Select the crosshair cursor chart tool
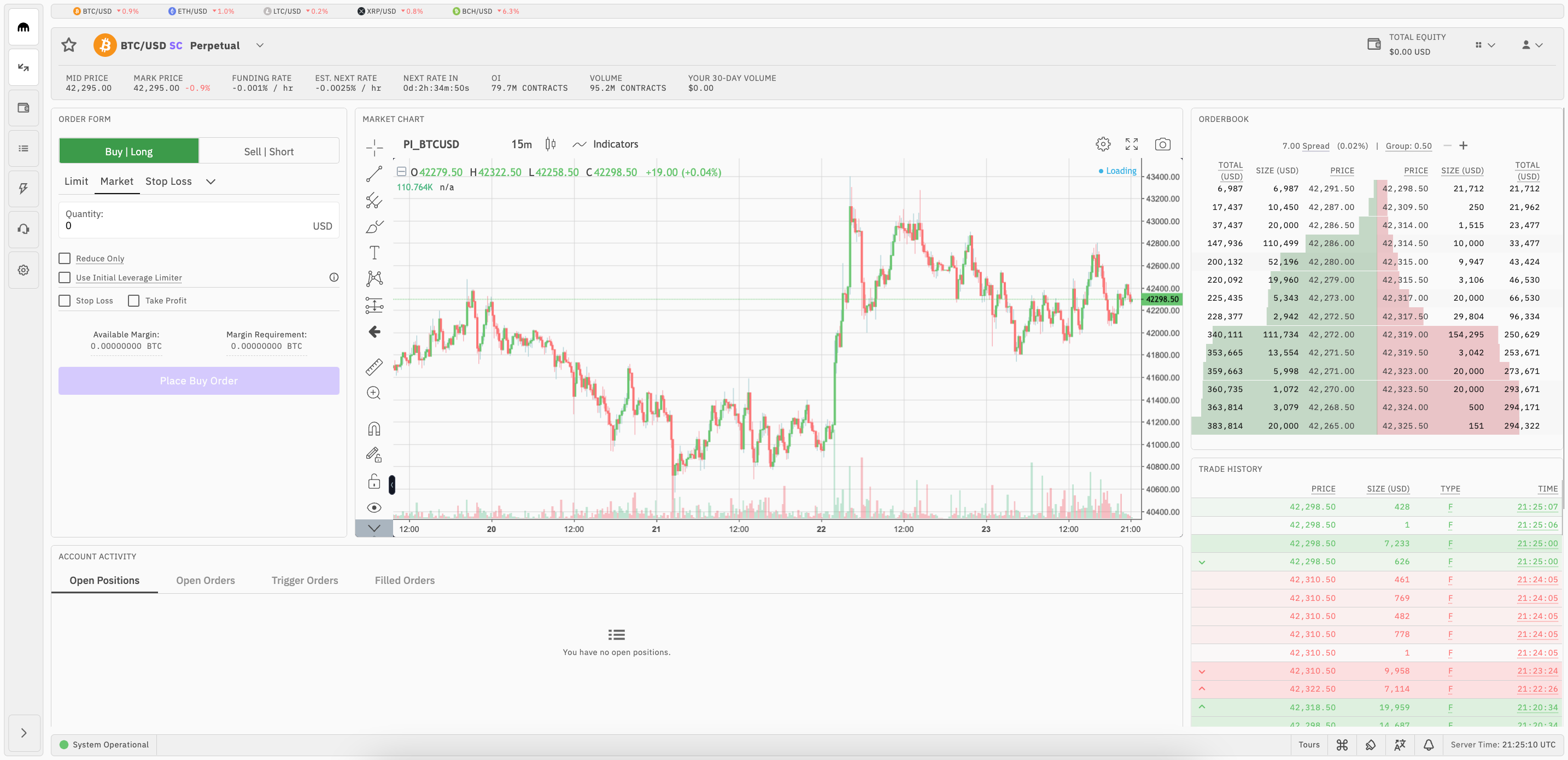This screenshot has width=1568, height=760. tap(375, 147)
